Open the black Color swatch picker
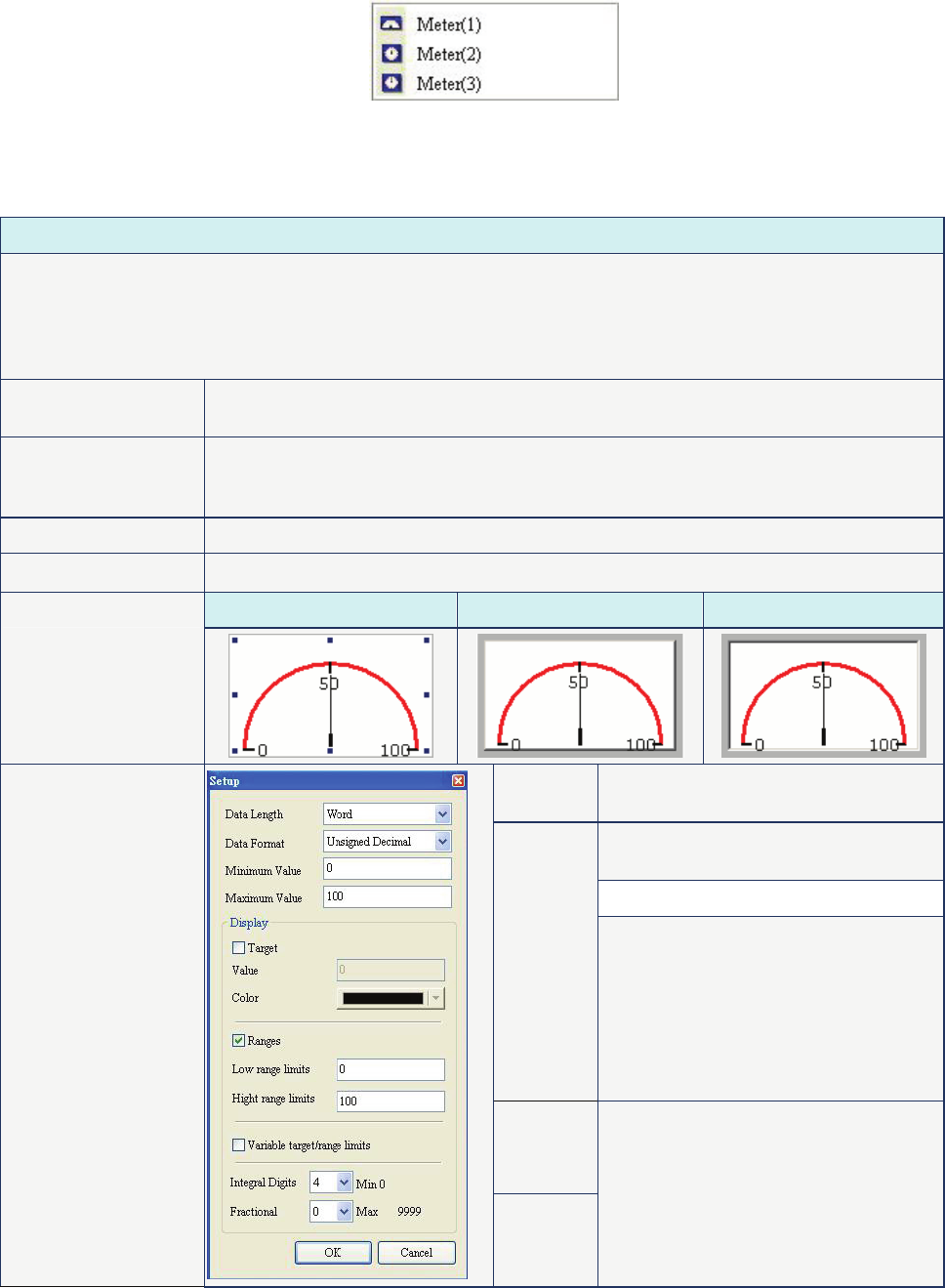945x1288 pixels. tap(390, 998)
